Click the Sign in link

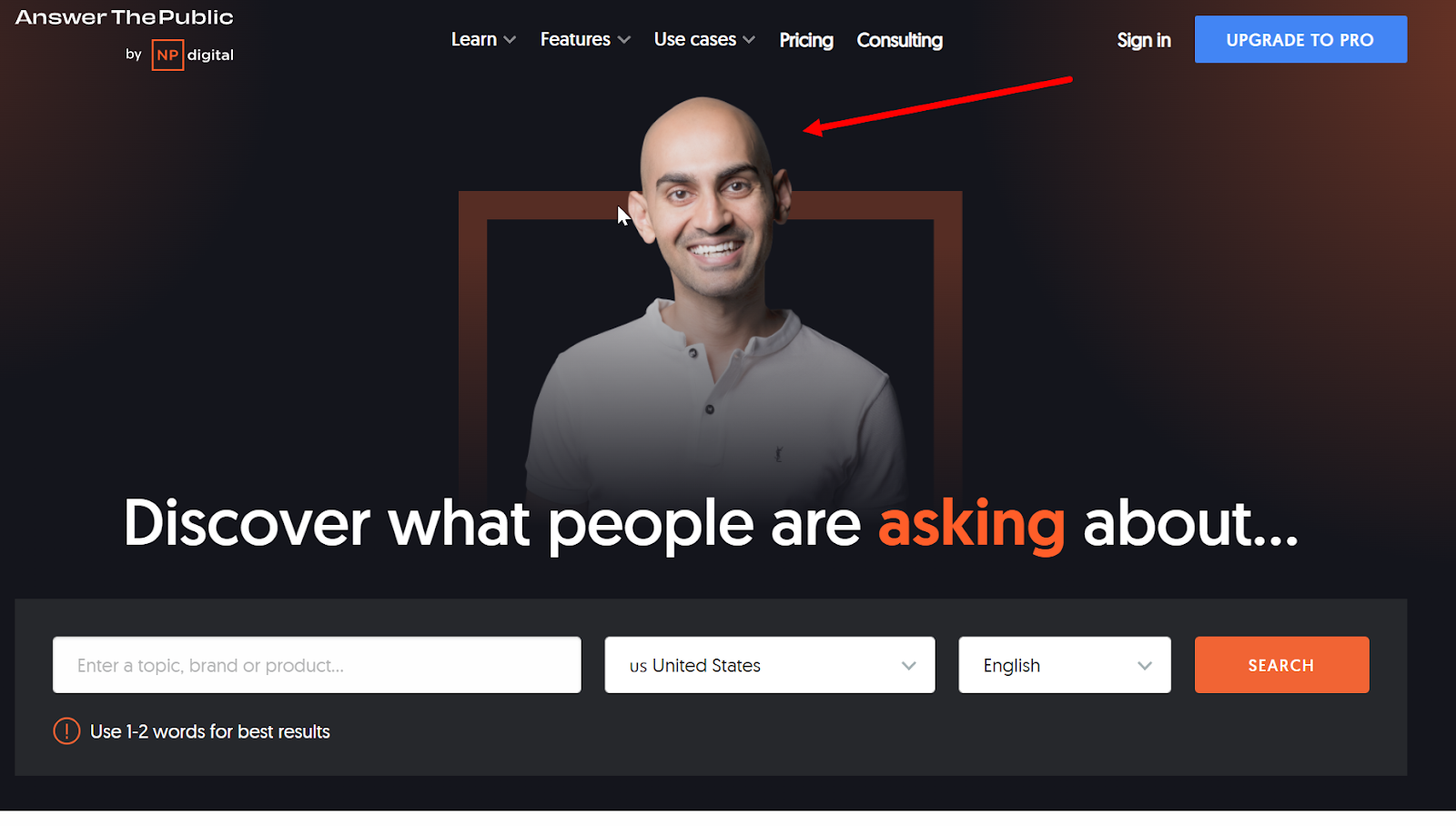[1144, 40]
